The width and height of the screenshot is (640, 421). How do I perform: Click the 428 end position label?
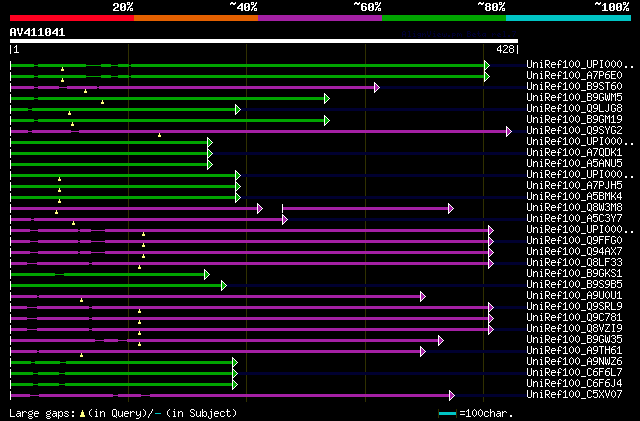tap(505, 49)
